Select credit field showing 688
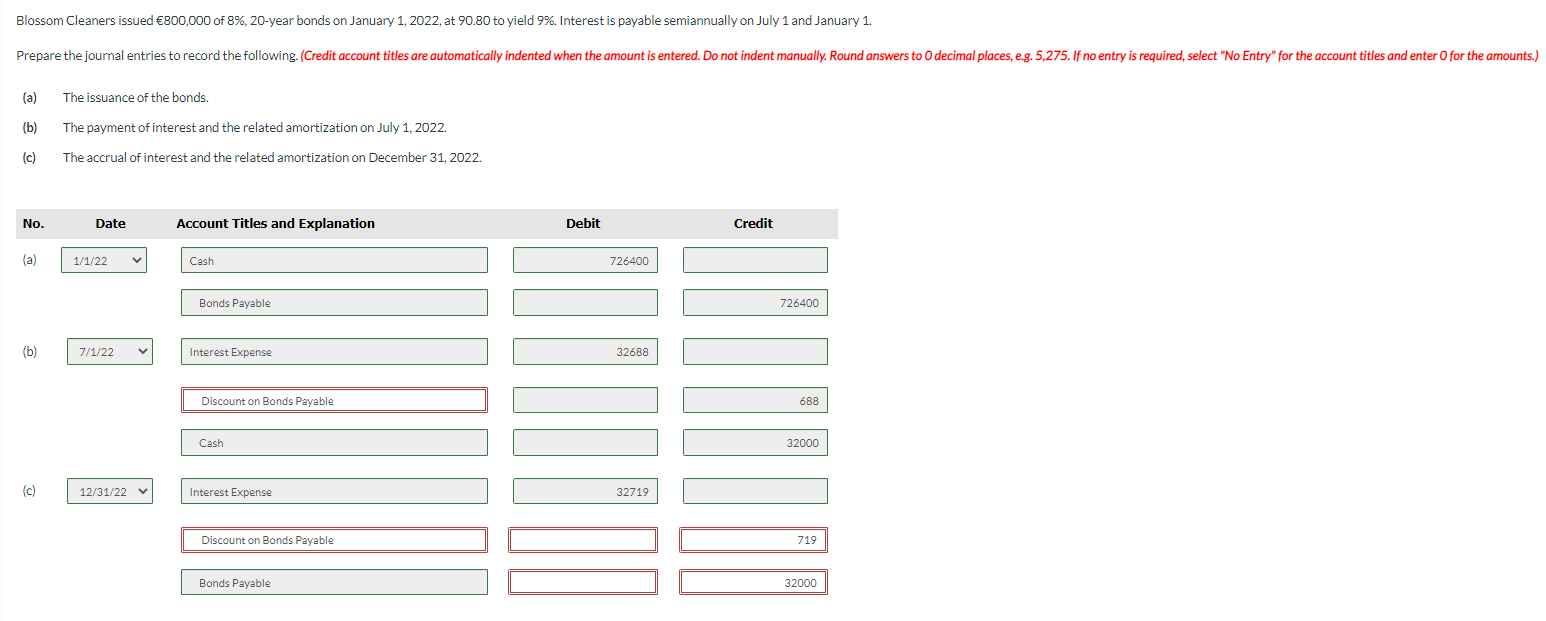This screenshot has width=1546, height=621. pos(755,400)
